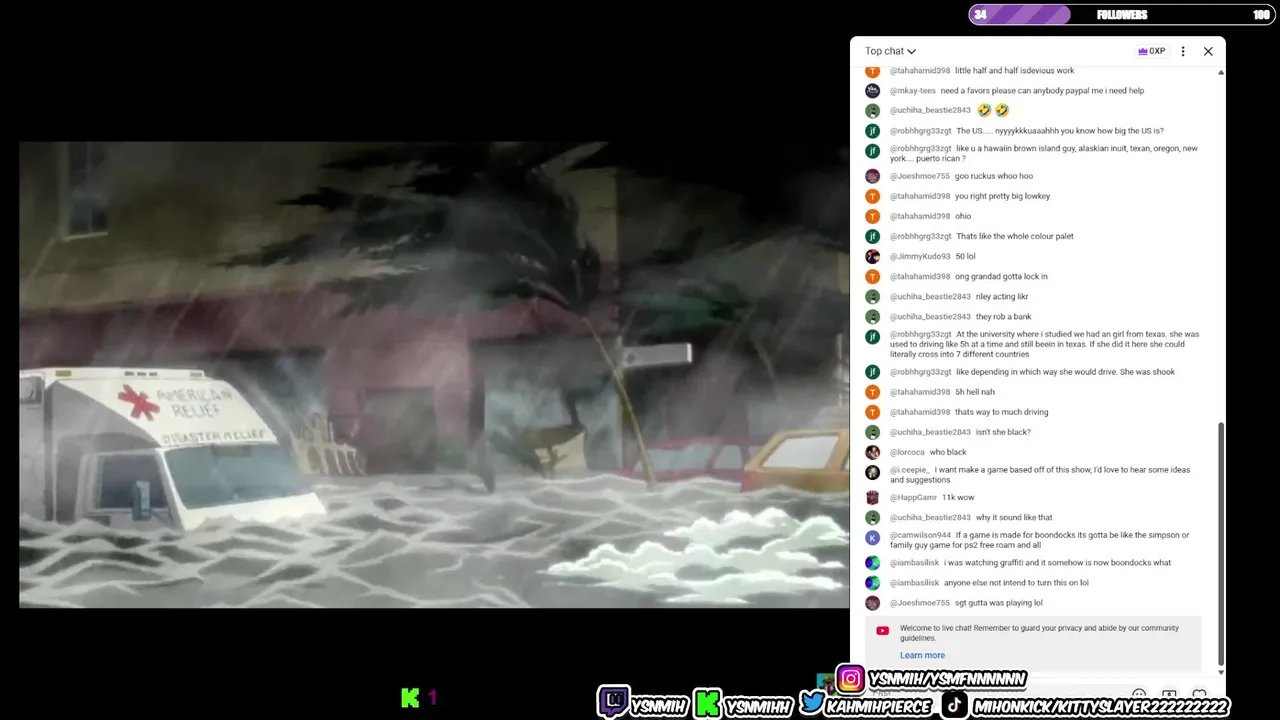Click the Learn more link in chat
This screenshot has width=1280, height=720.
pyautogui.click(x=922, y=655)
